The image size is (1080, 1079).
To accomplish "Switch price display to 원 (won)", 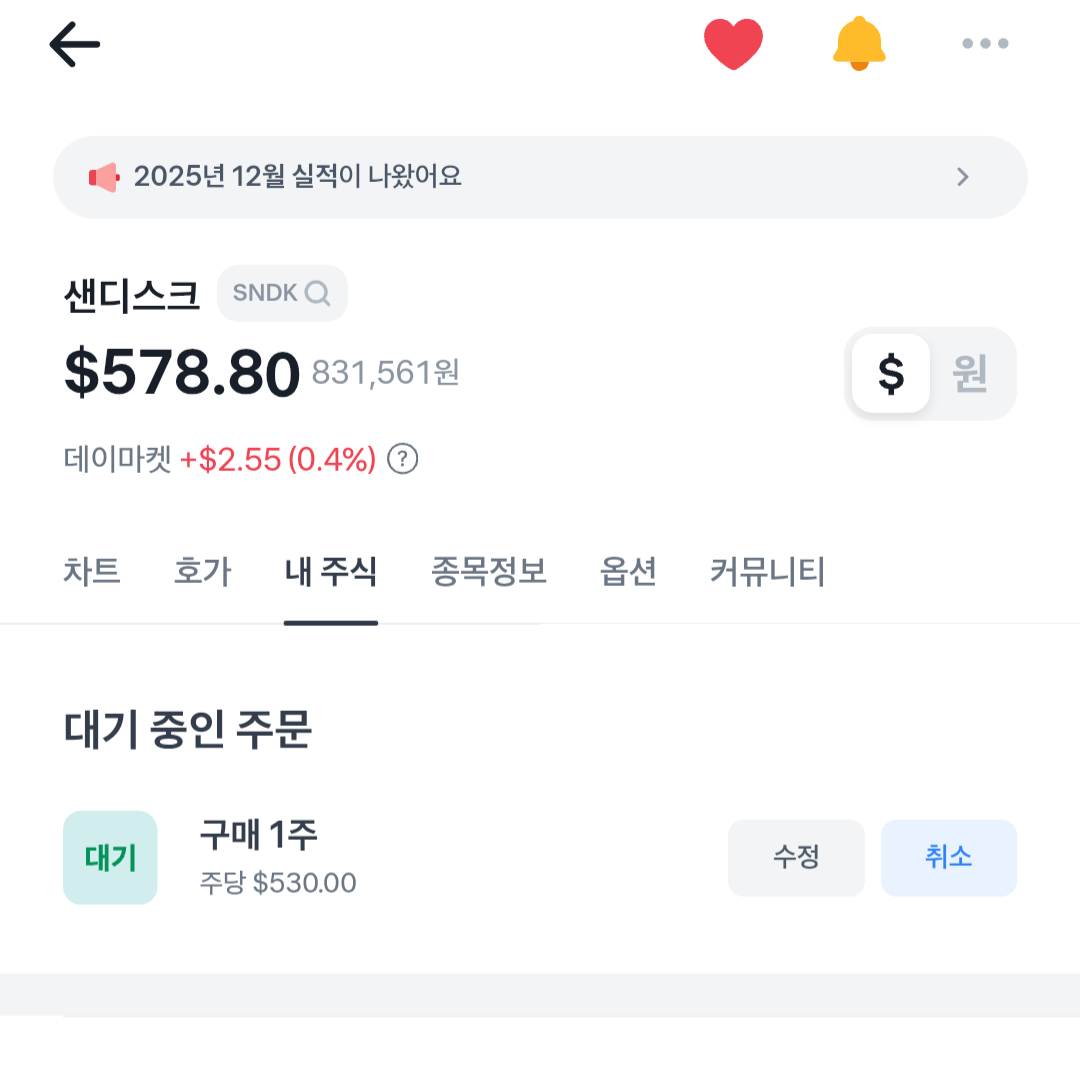I will (x=970, y=374).
